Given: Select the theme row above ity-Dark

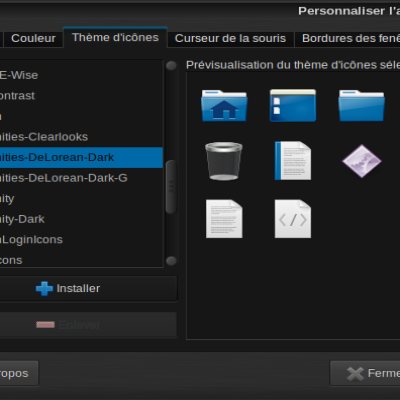Looking at the screenshot, I should (x=81, y=199).
